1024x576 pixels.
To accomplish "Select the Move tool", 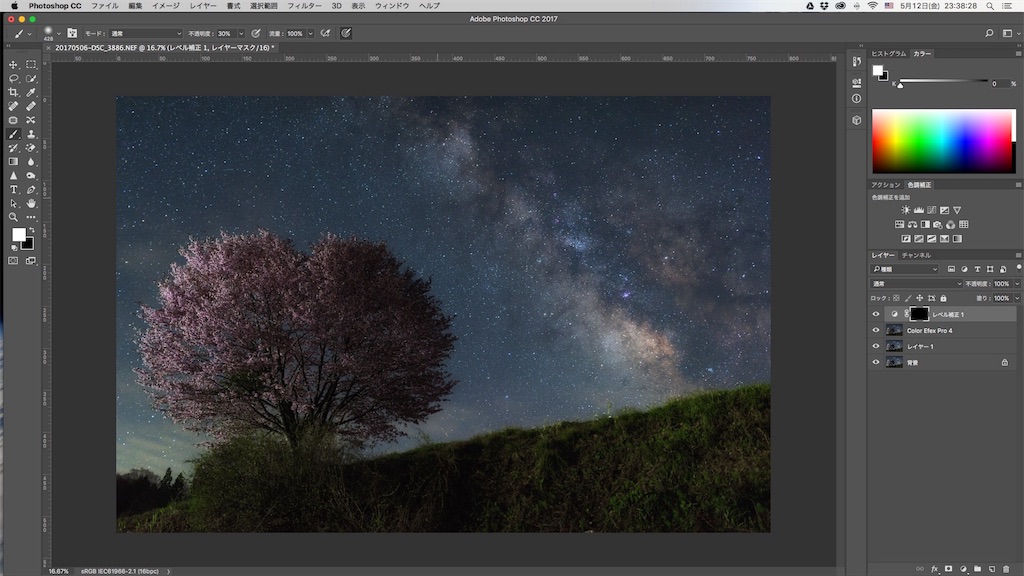I will point(13,65).
